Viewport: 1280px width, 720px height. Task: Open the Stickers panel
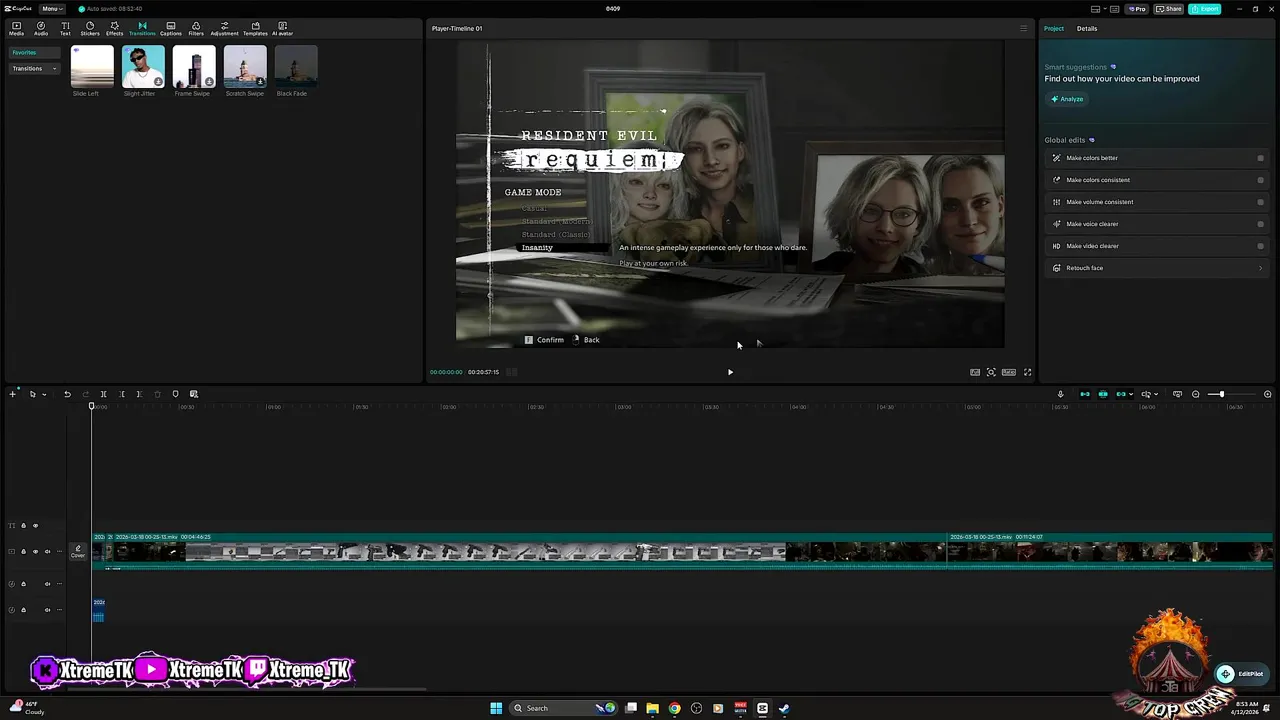click(90, 28)
